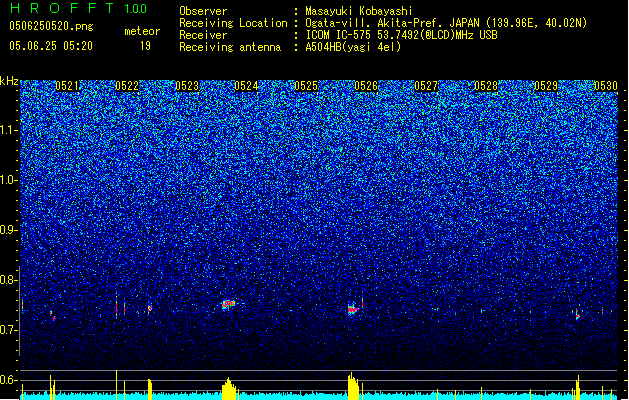Screen dimensions: 629x400
Task: Click the meteor count value 19
Action: [145, 46]
